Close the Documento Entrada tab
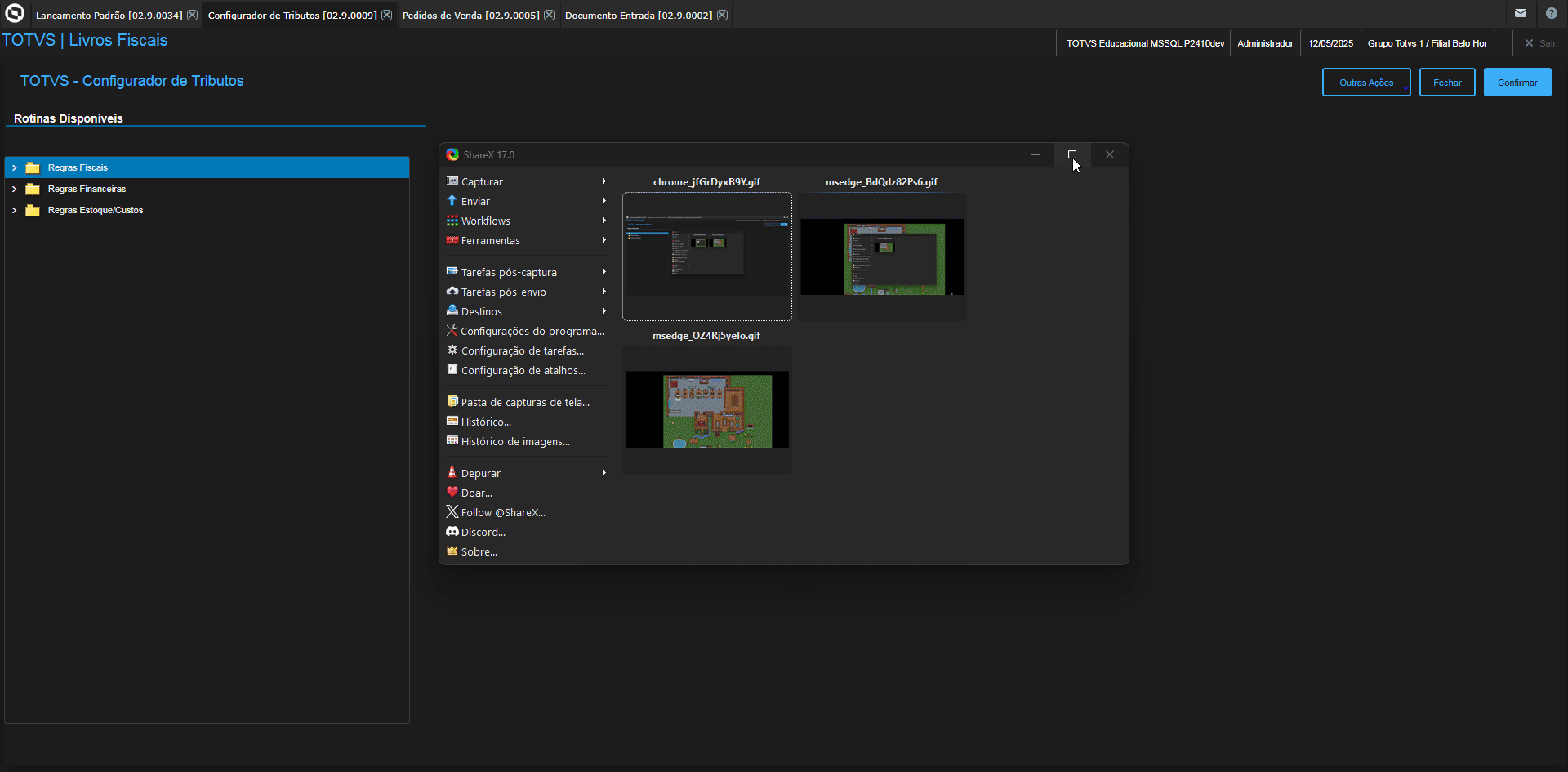The image size is (1568, 772). 723,15
